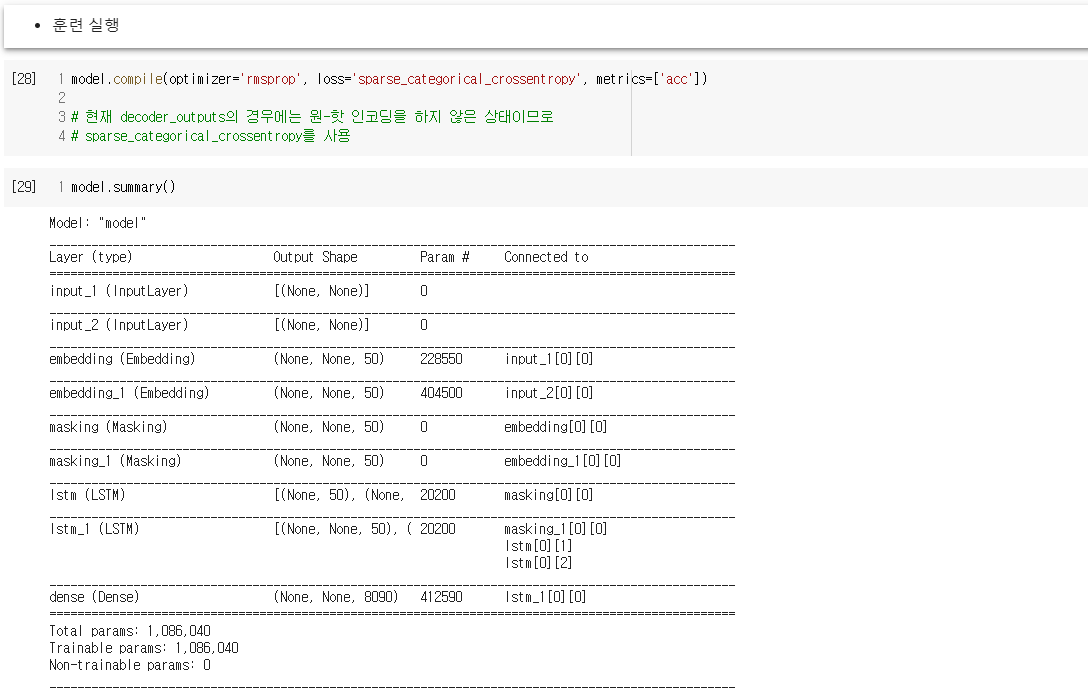Click the '훈련 실행' heading text
This screenshot has width=1088, height=697.
click(86, 25)
